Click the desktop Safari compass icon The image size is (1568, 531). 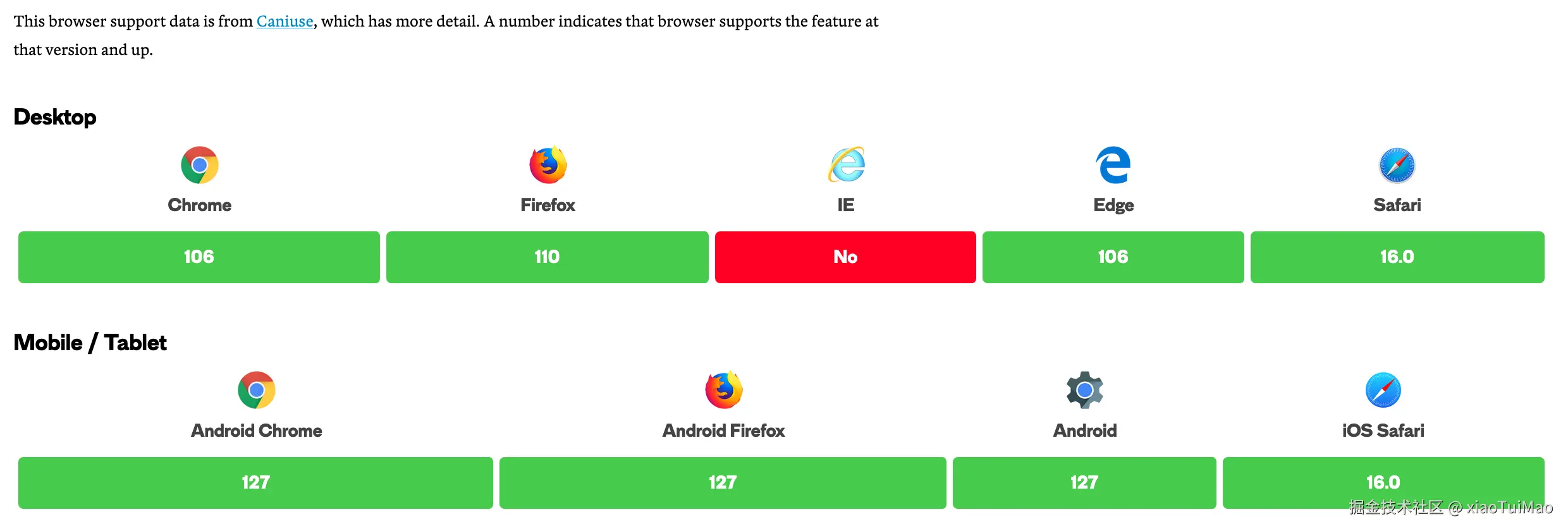pos(1397,165)
